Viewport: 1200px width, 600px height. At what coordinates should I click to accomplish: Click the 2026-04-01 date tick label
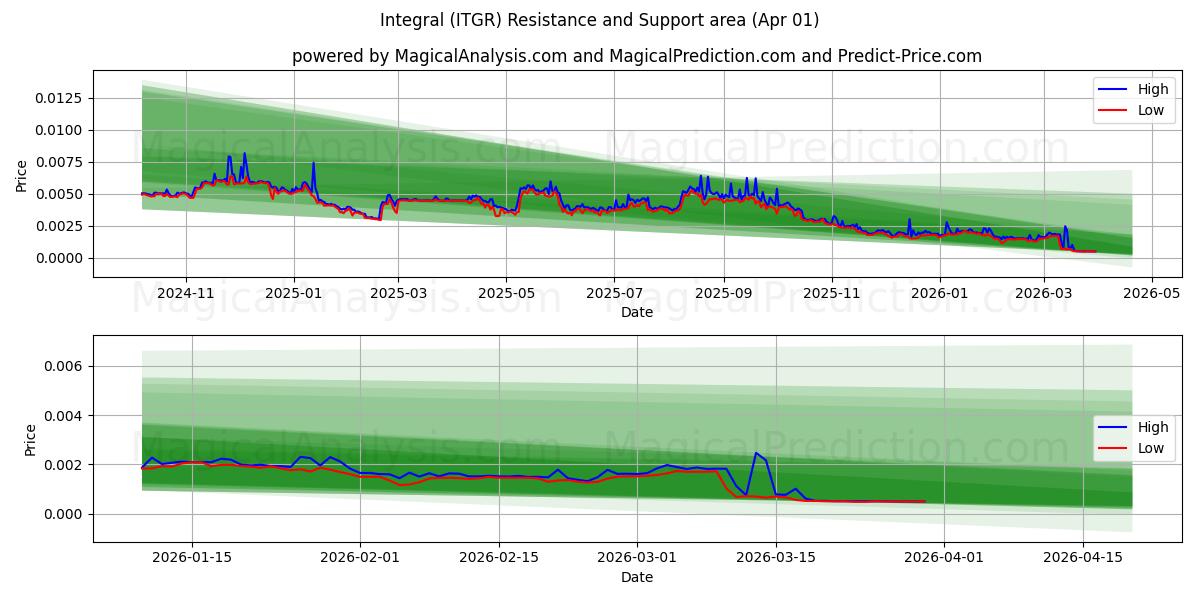945,558
